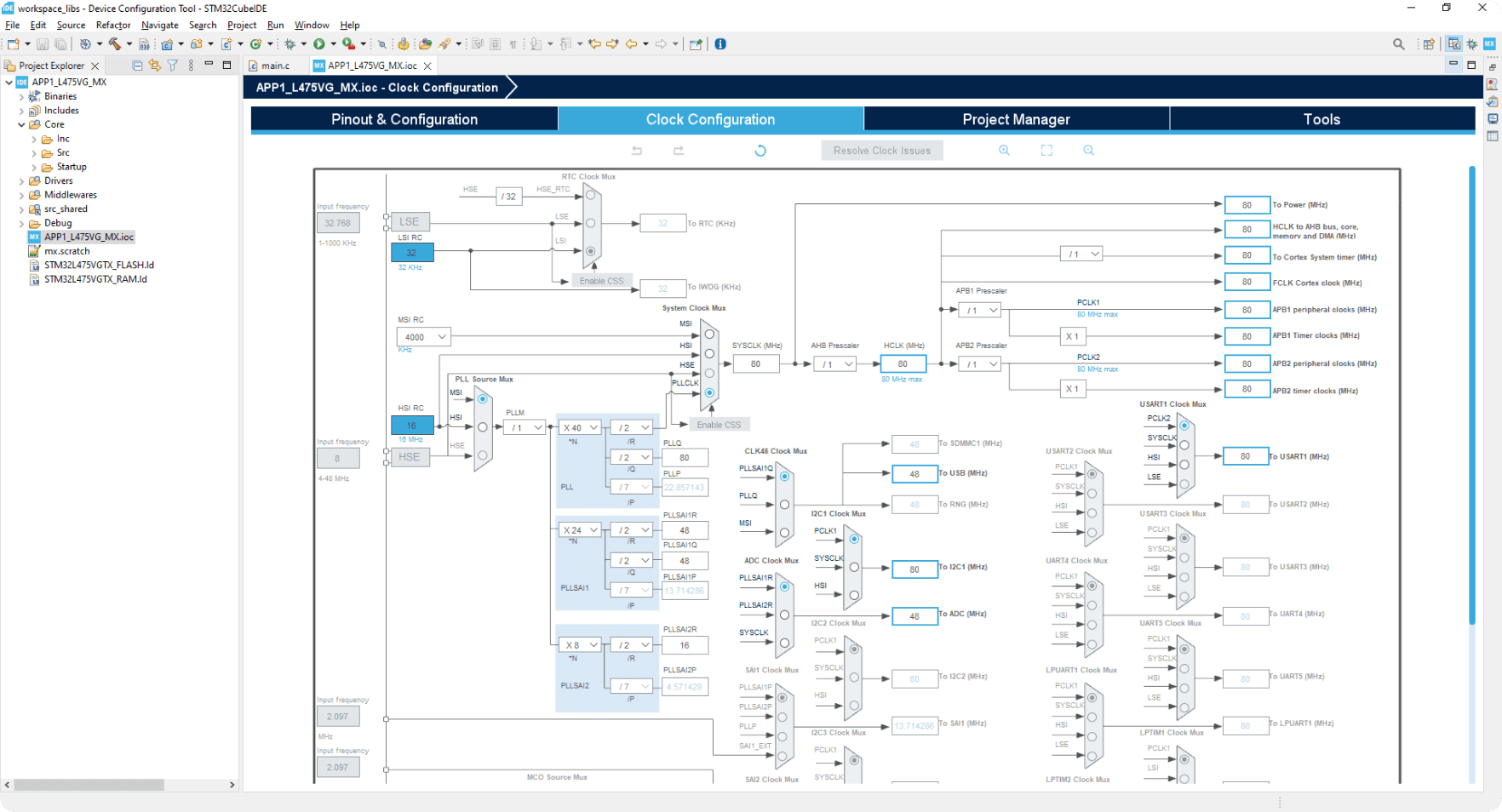Switch to Pinout & Configuration tab
The height and width of the screenshot is (812, 1502).
click(404, 119)
